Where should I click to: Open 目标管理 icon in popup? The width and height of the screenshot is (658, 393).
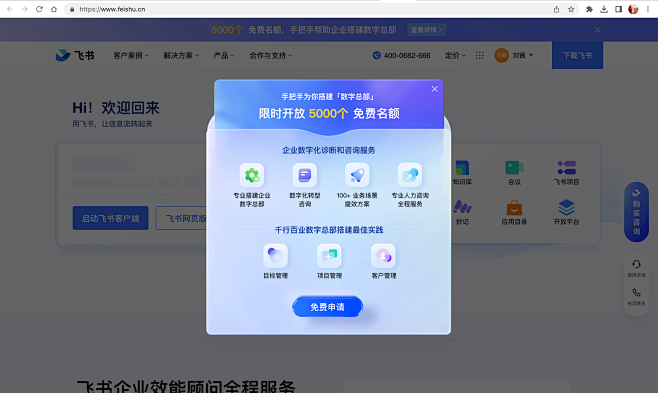pyautogui.click(x=275, y=255)
